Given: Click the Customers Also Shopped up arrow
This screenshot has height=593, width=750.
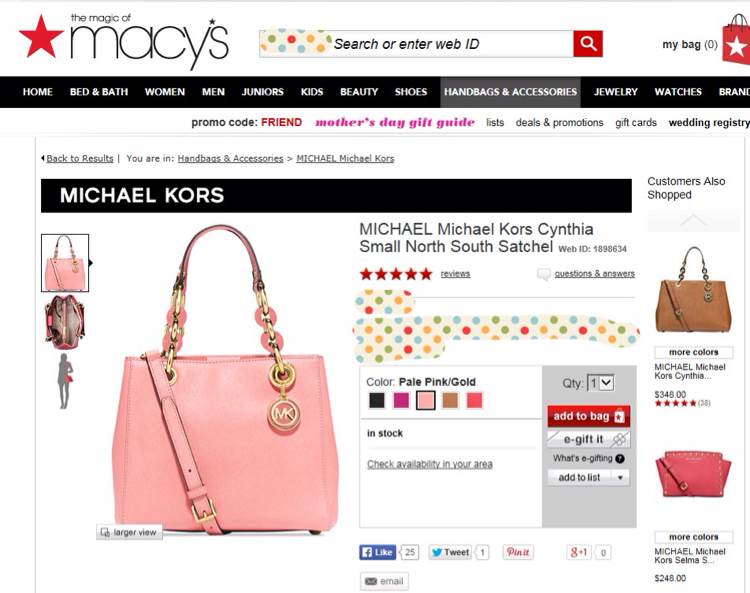Looking at the screenshot, I should pyautogui.click(x=693, y=220).
